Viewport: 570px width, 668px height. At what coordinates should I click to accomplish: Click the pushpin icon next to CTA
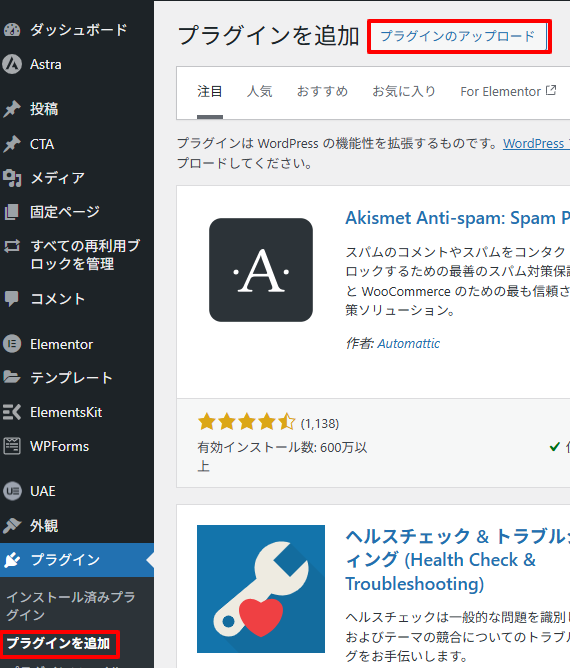coord(12,144)
